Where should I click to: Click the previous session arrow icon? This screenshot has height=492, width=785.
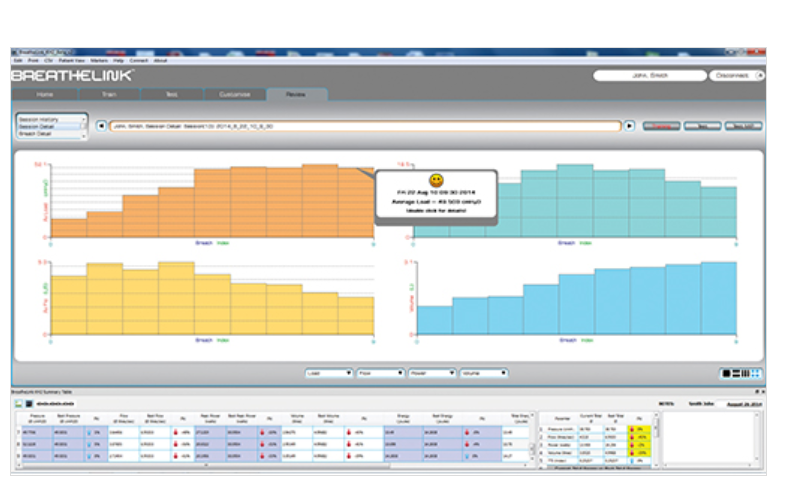point(100,126)
